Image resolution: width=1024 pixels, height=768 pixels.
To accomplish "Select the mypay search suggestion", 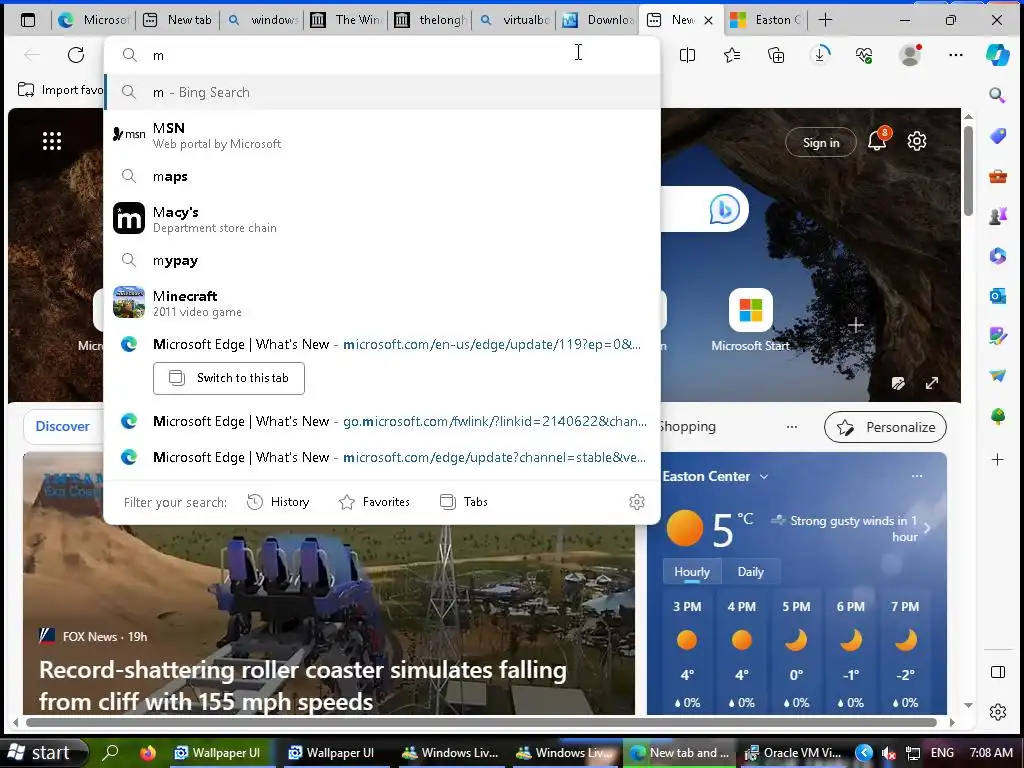I will (382, 261).
